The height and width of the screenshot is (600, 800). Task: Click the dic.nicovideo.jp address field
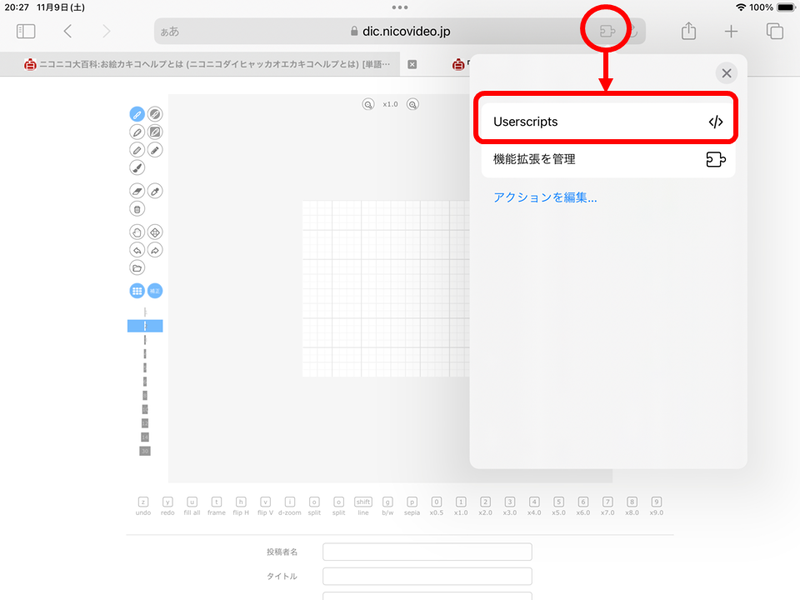tap(400, 31)
